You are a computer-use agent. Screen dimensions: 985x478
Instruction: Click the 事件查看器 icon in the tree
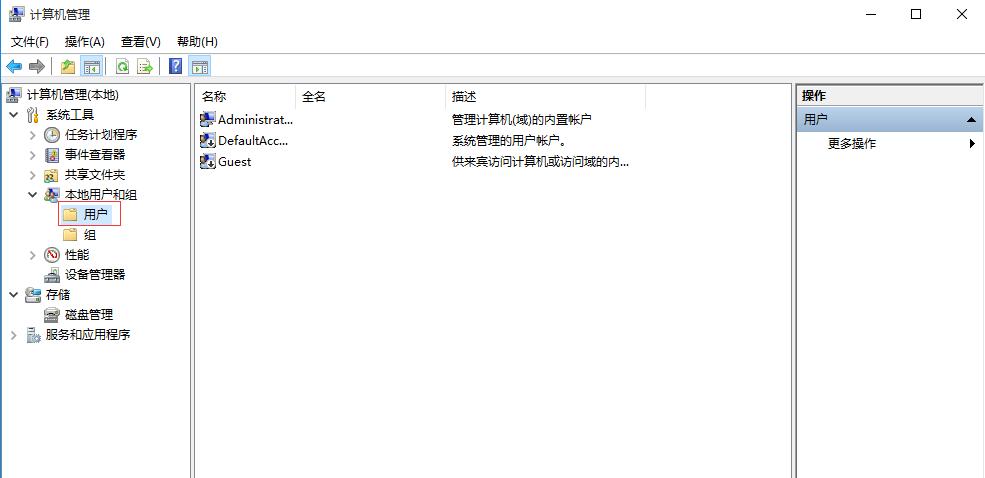click(x=52, y=155)
